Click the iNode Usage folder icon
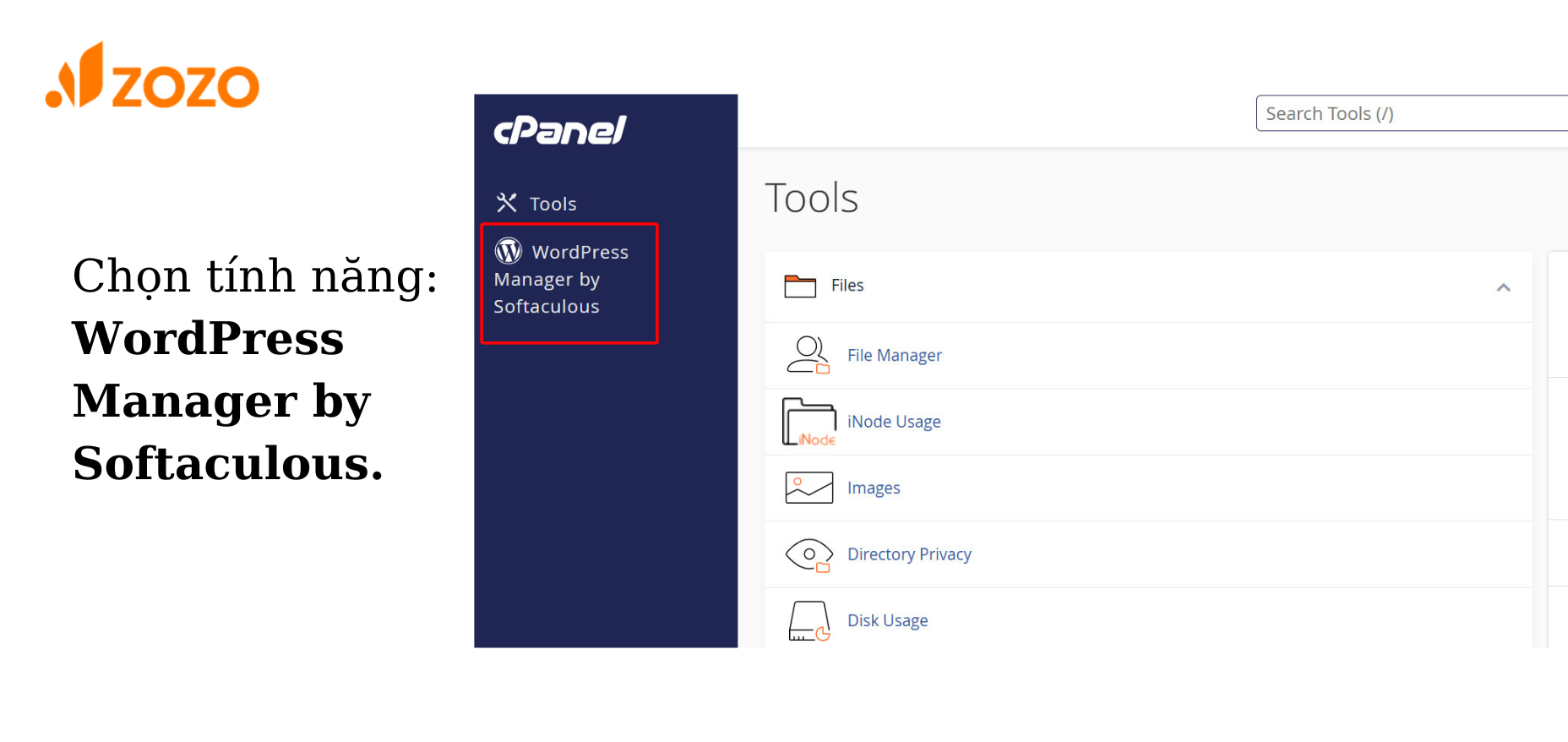 (x=808, y=422)
